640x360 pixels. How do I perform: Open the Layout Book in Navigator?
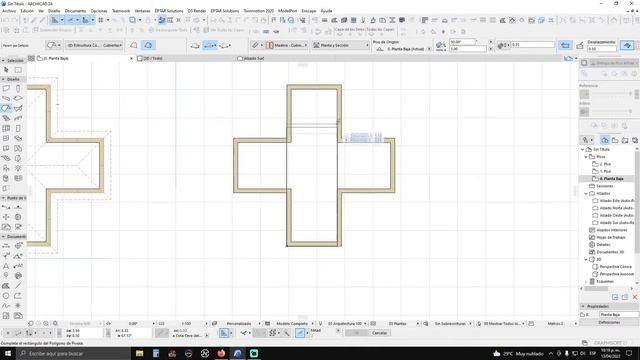pyautogui.click(x=625, y=140)
